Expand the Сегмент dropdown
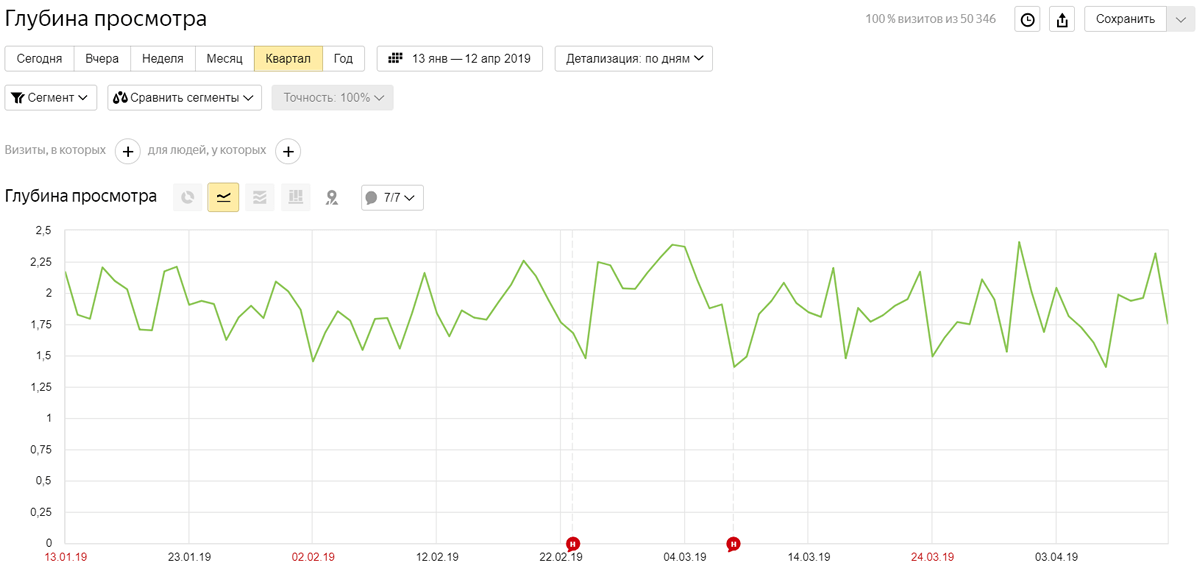This screenshot has width=1200, height=569. coord(51,98)
